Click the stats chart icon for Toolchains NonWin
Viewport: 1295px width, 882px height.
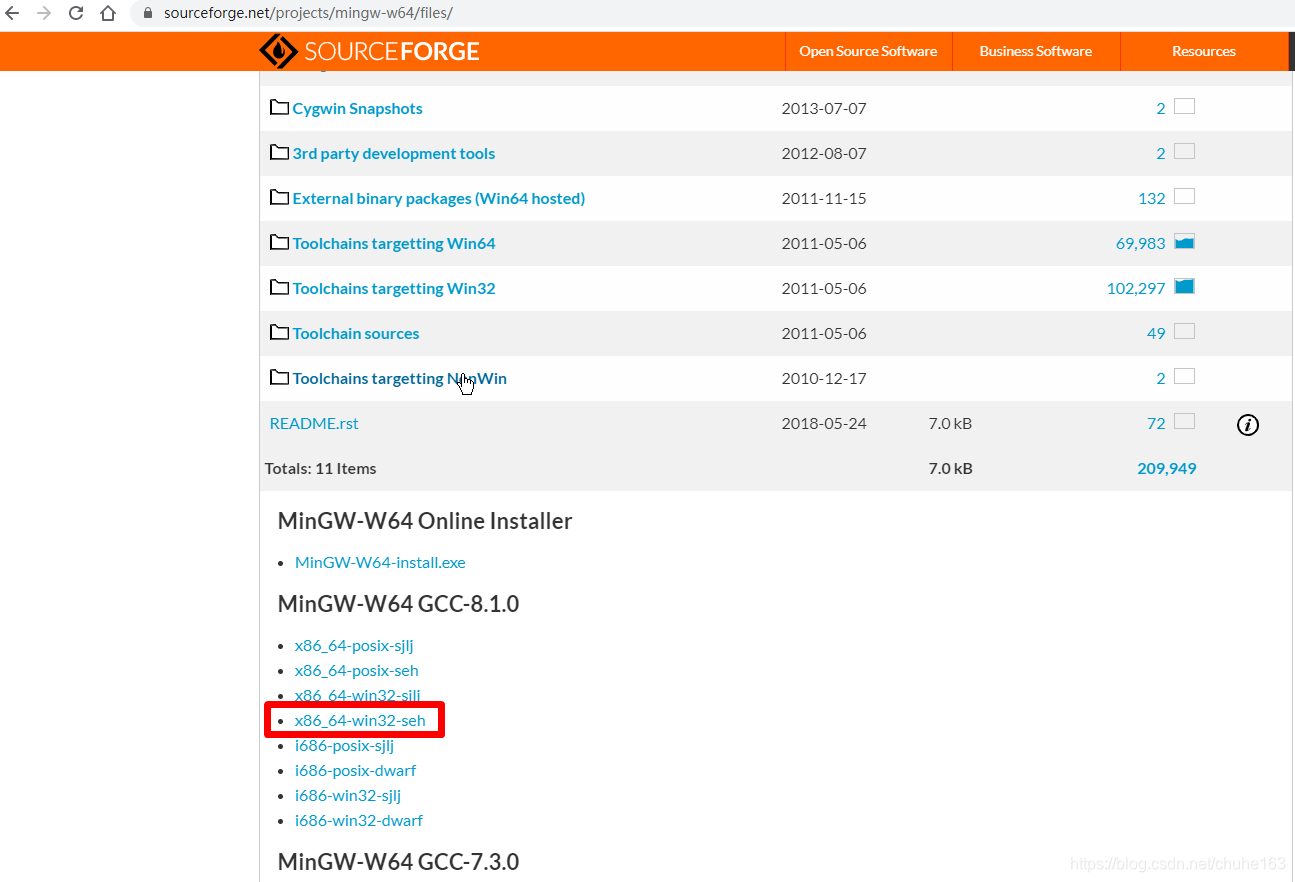(1184, 376)
